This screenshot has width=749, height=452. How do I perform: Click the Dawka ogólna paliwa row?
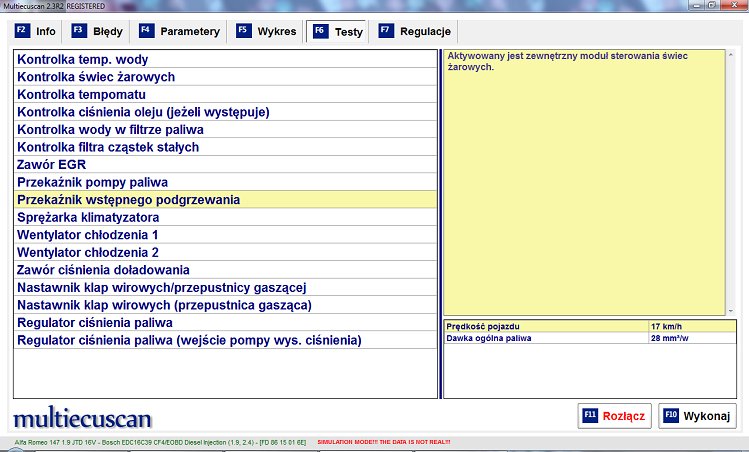click(590, 338)
